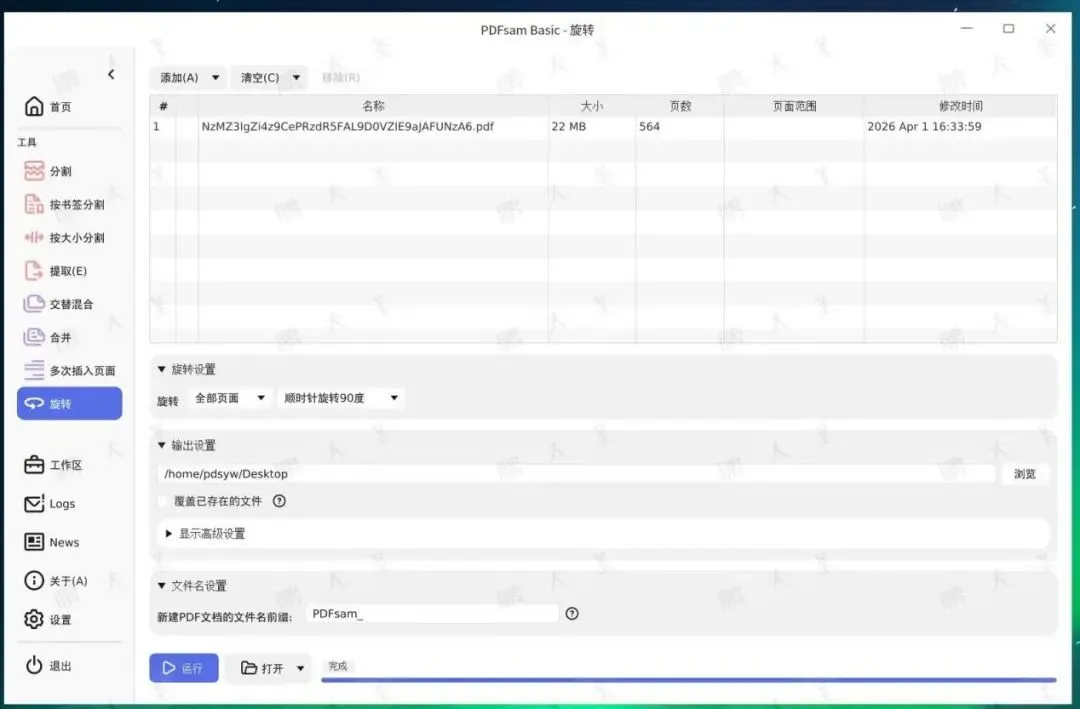The height and width of the screenshot is (709, 1080).
Task: Open 按大小分割 split by size tool
Action: [x=69, y=237]
